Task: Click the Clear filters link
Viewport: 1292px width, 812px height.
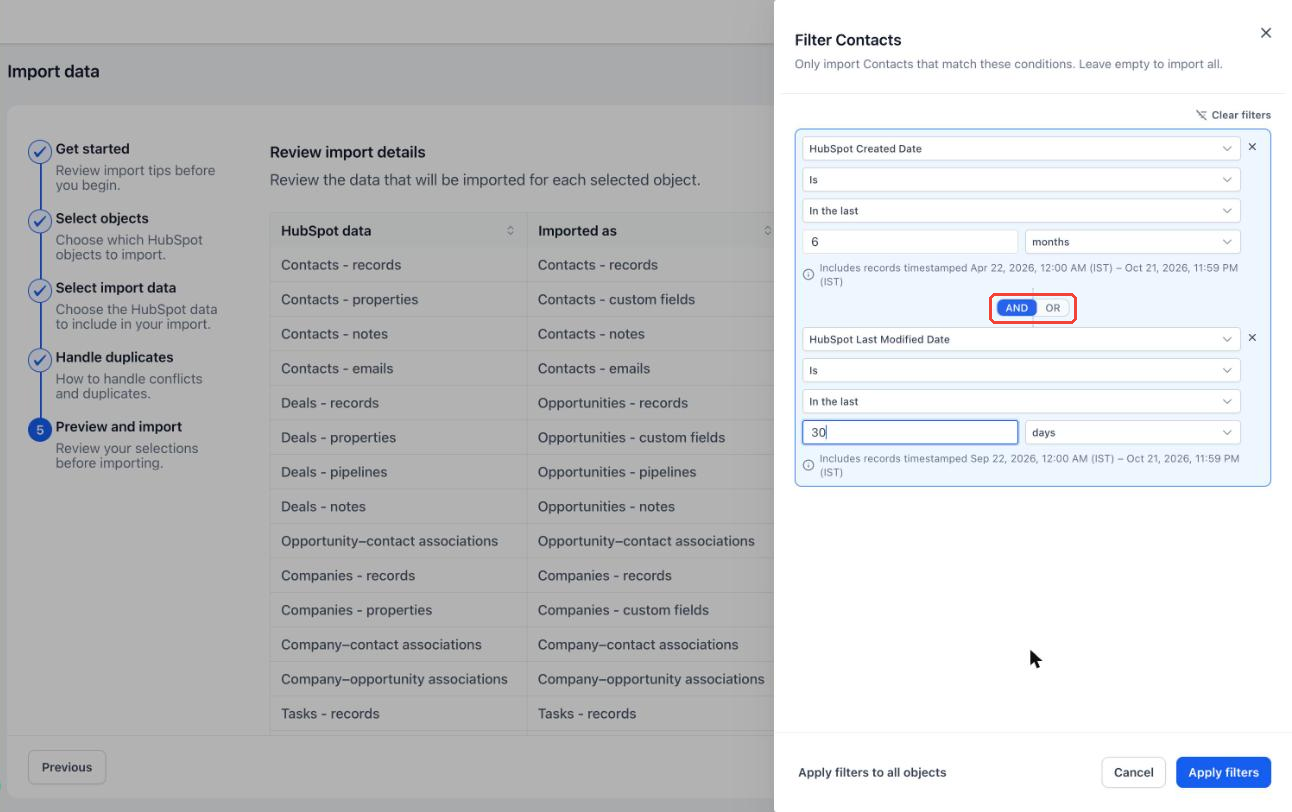Action: click(x=1233, y=115)
